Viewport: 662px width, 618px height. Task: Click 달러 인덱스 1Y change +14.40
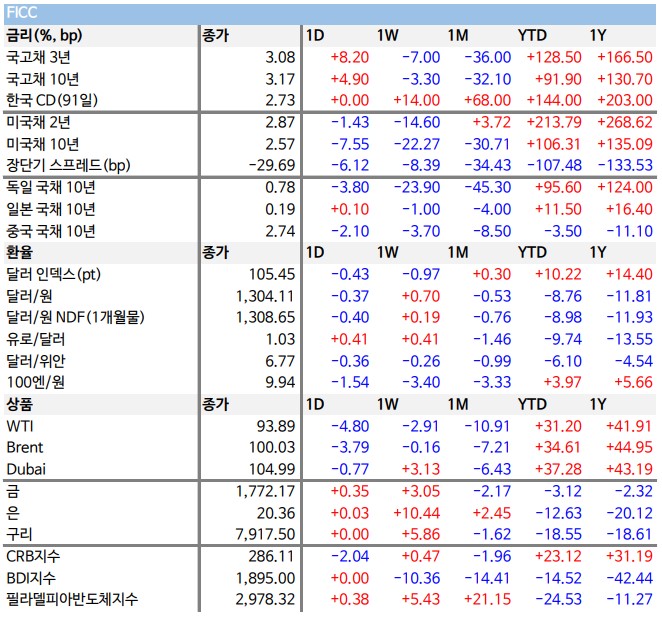[x=629, y=274]
